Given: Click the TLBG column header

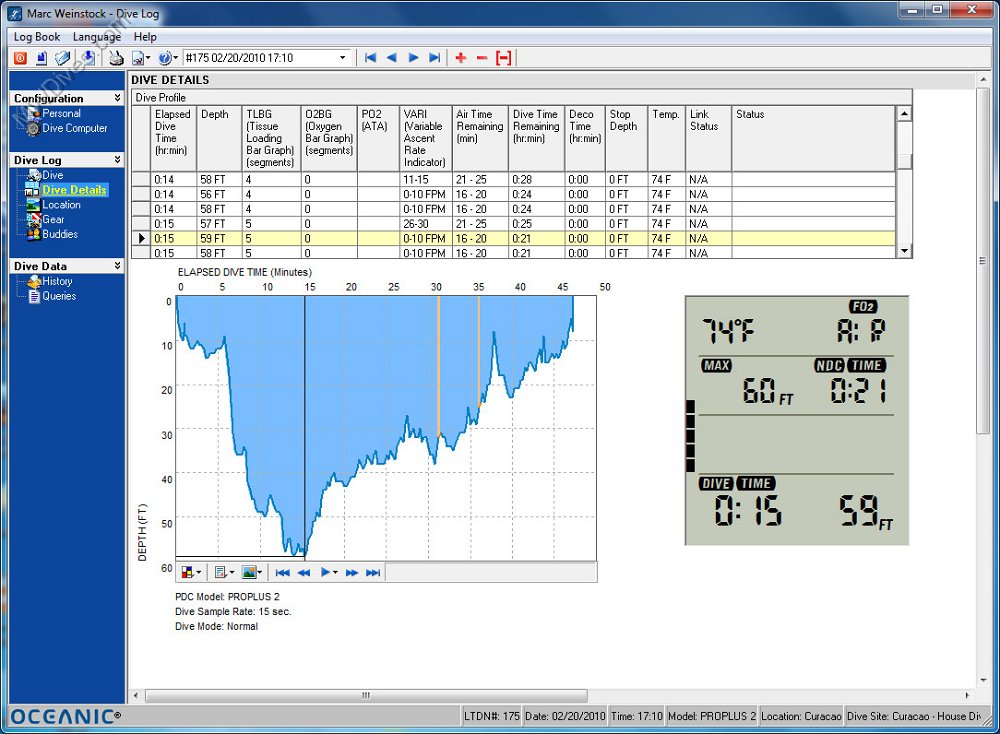Looking at the screenshot, I should coord(271,138).
